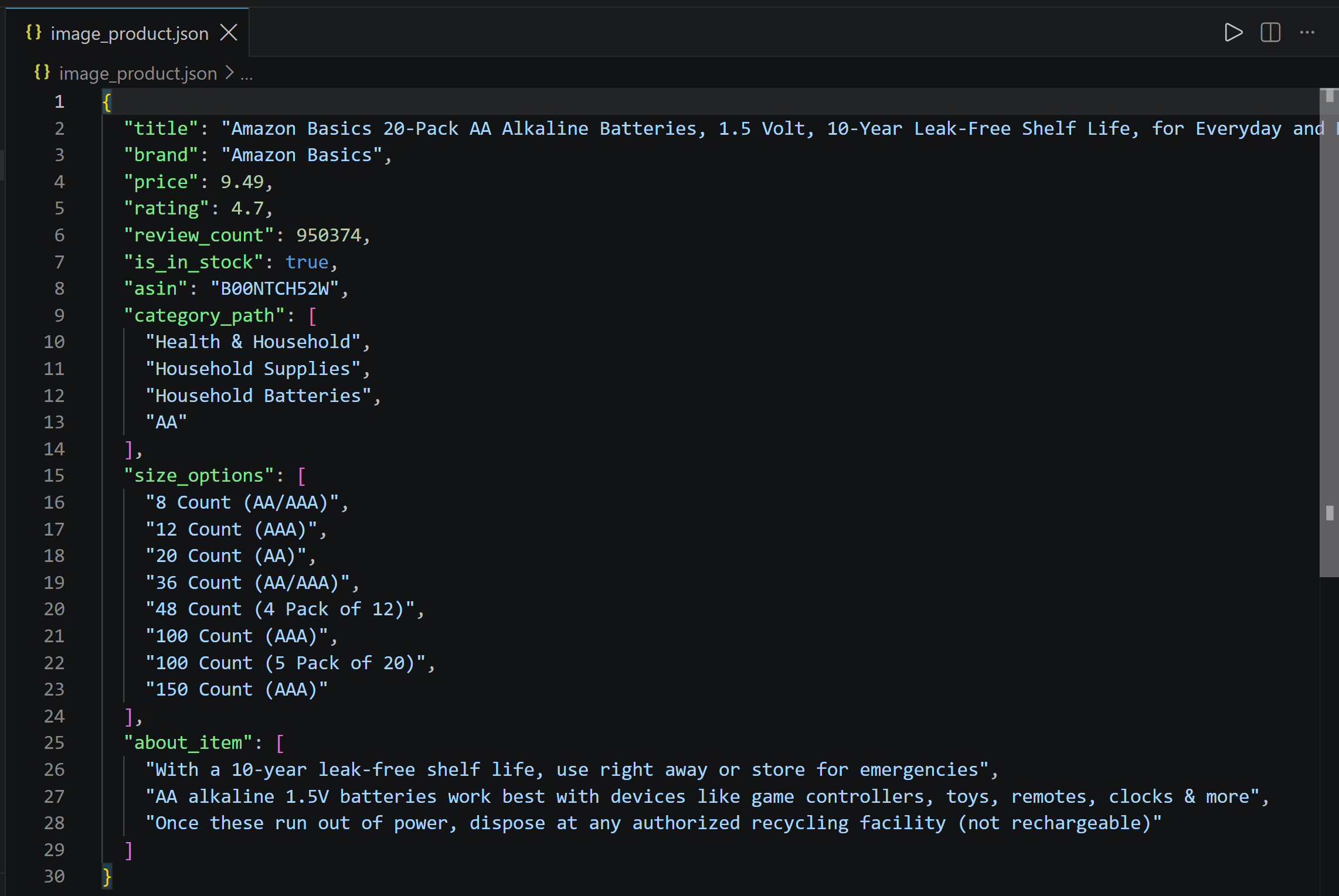Click the opening curly brace on line 1
1339x896 pixels.
click(107, 102)
